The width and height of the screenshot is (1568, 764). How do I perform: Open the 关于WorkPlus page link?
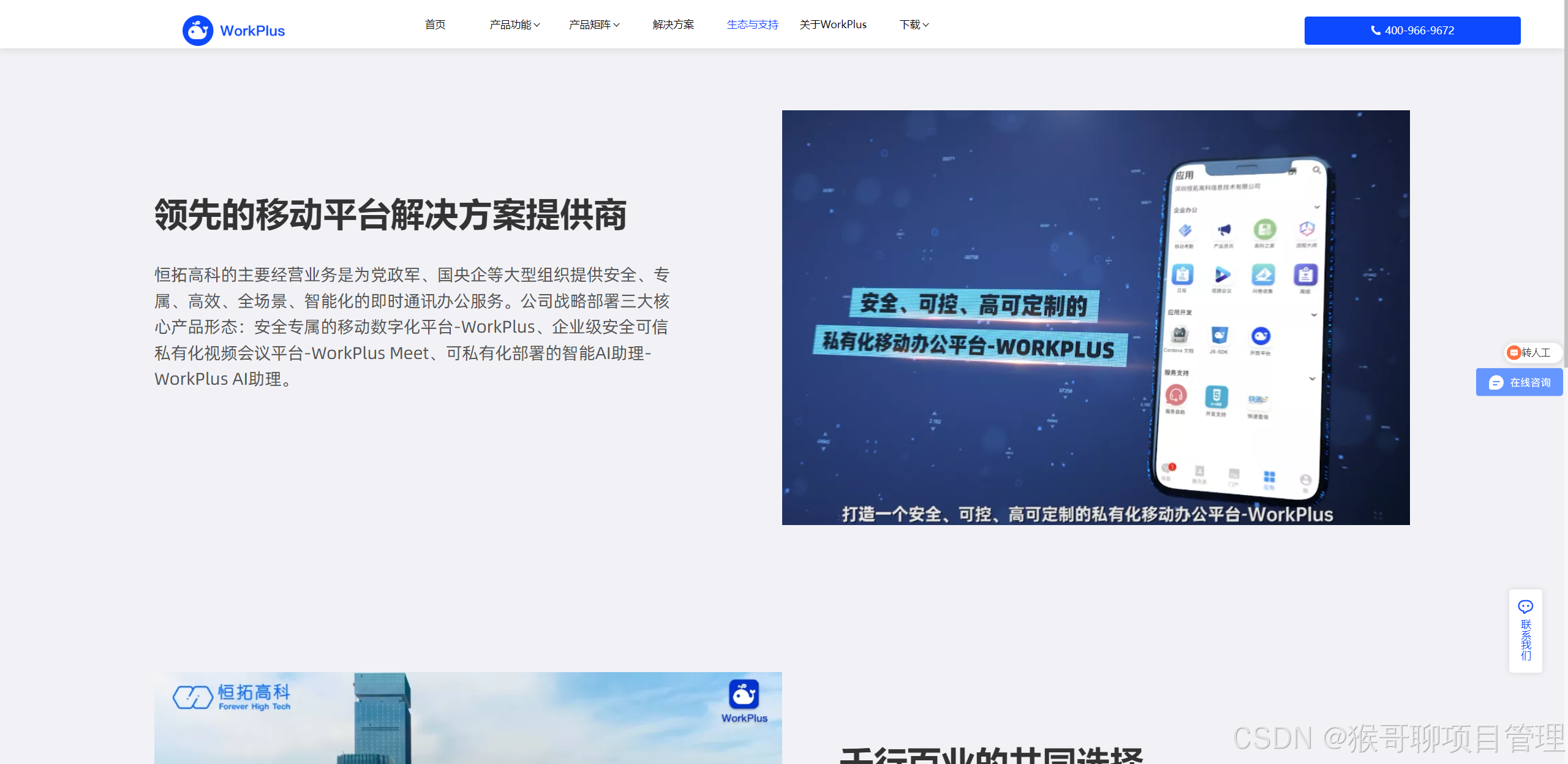(832, 25)
